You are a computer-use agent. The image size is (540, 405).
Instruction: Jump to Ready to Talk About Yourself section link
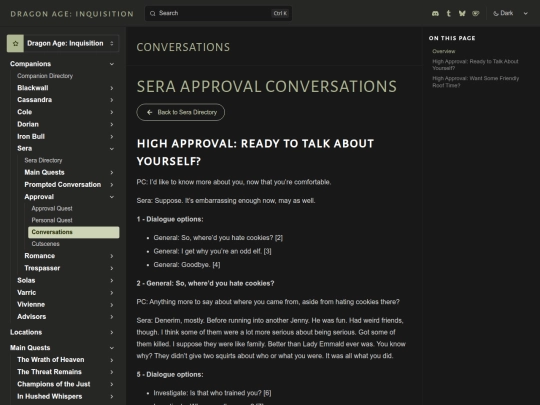coord(475,65)
